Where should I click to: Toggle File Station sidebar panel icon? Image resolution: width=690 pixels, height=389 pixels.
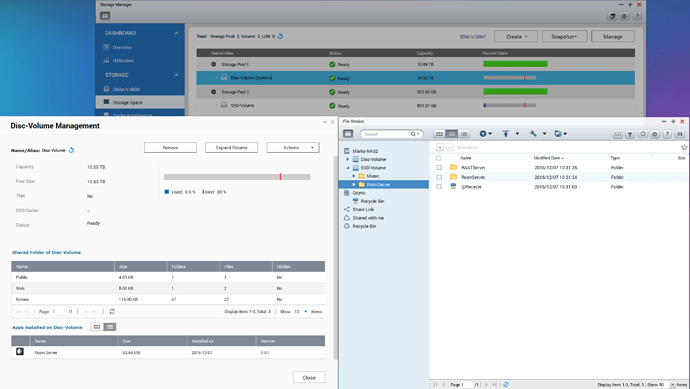(348, 134)
